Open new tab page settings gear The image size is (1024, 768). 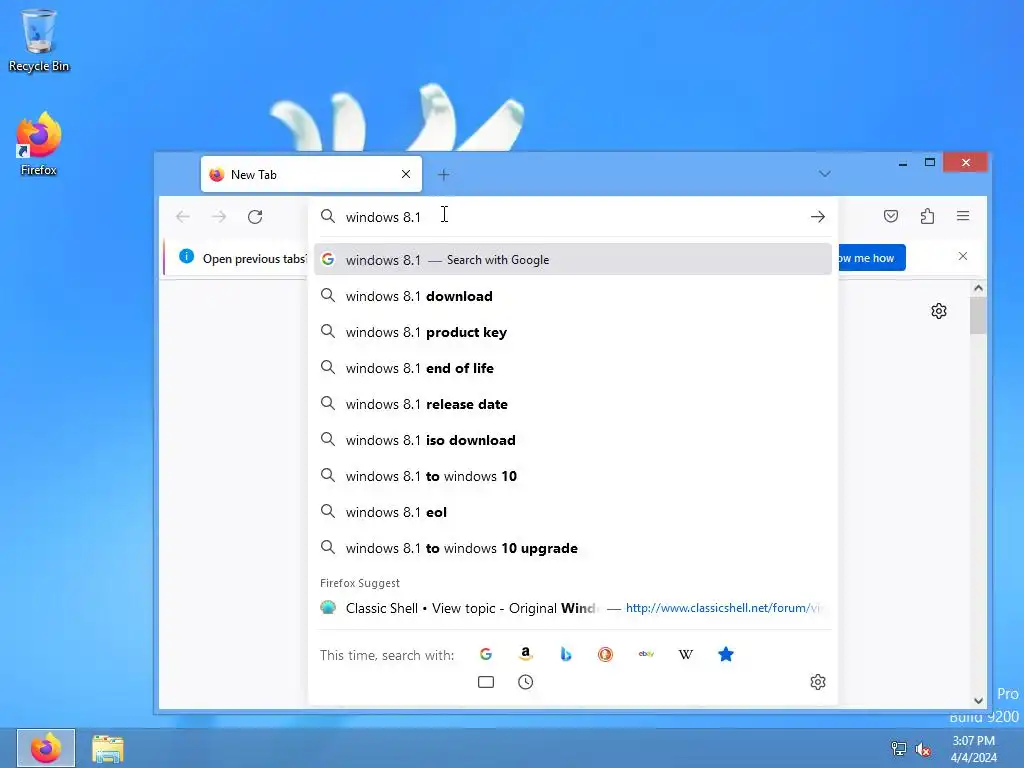tap(938, 311)
